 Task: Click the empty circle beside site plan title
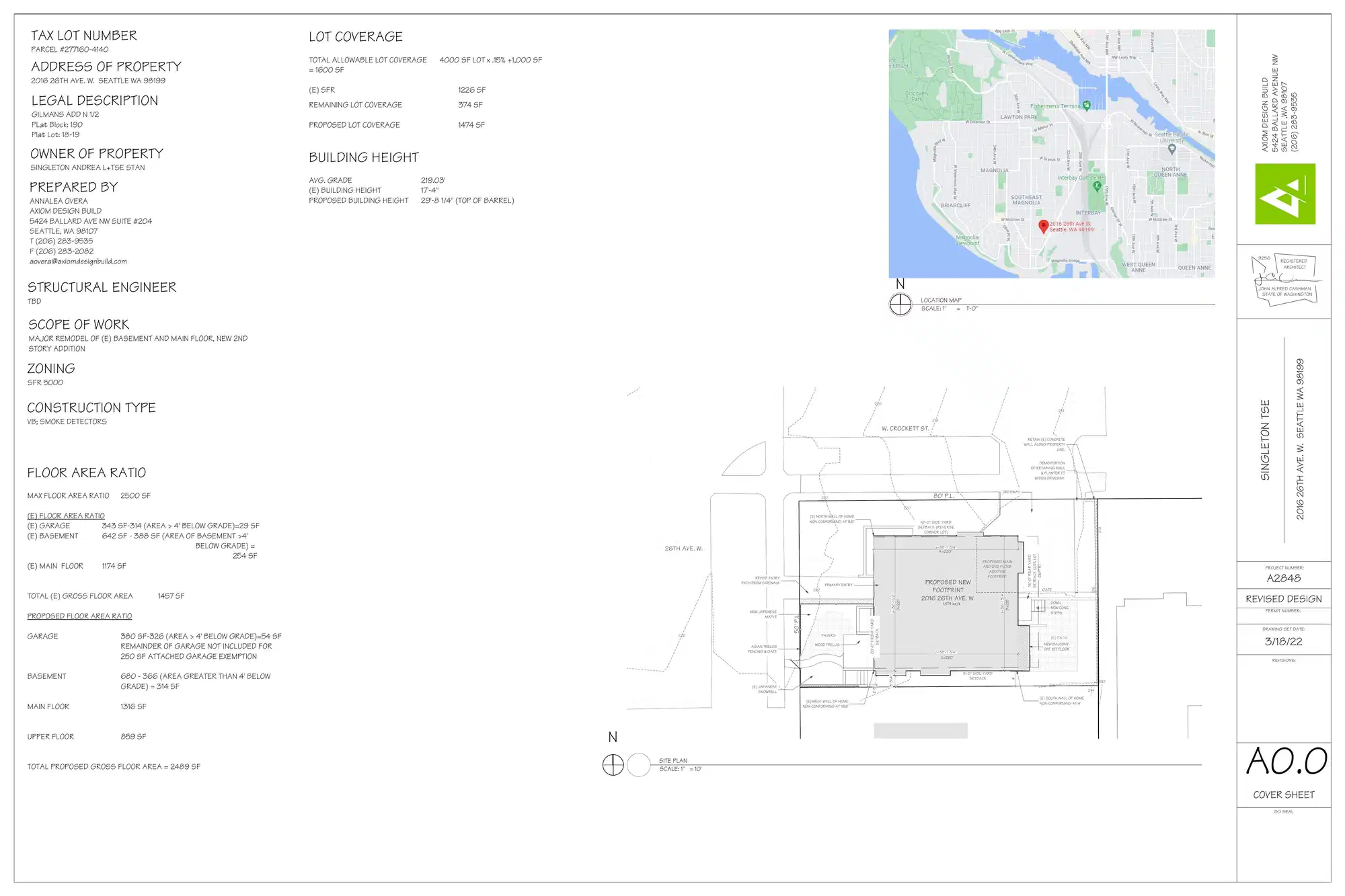[639, 765]
